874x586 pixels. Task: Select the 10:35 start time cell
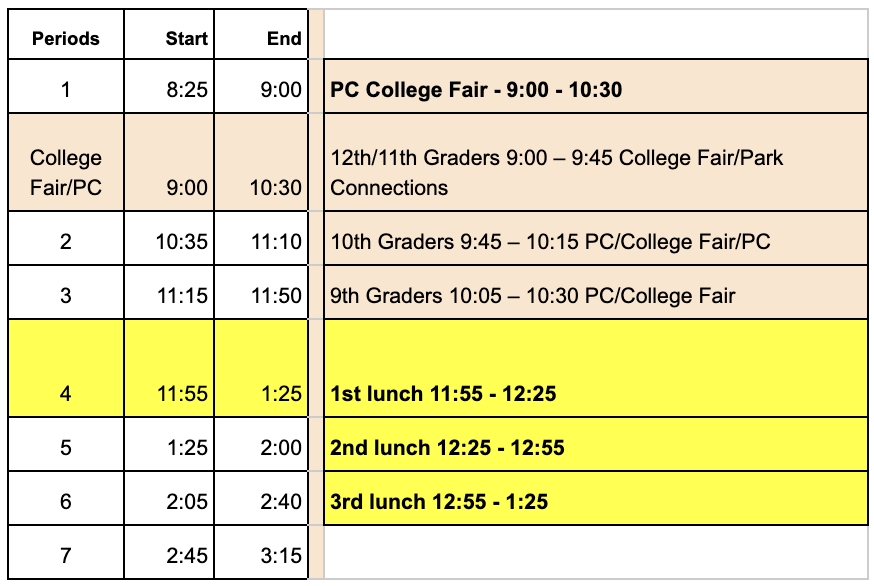click(x=169, y=238)
